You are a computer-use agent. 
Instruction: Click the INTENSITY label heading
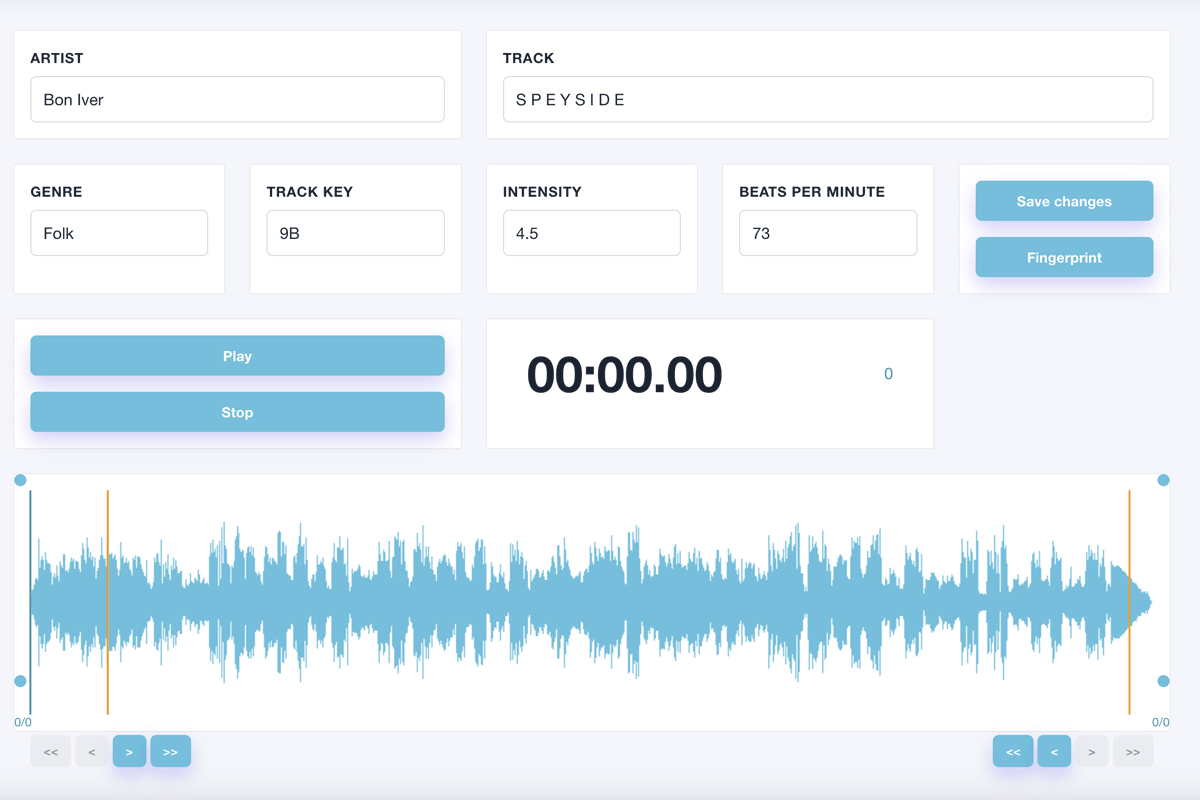542,192
